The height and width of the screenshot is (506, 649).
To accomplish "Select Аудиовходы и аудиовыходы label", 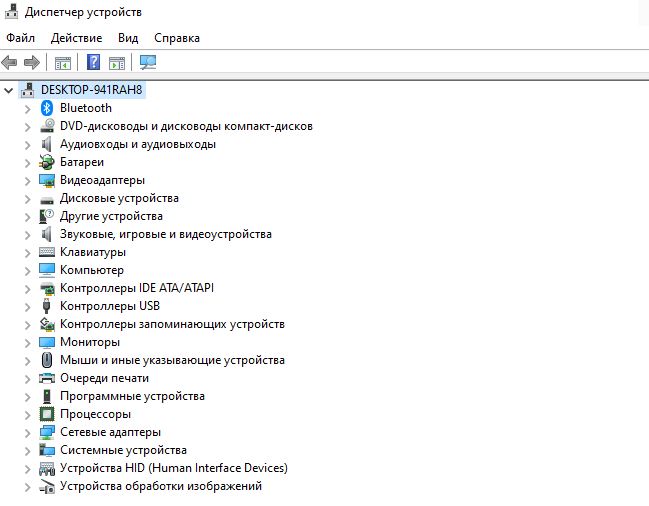I will (138, 144).
